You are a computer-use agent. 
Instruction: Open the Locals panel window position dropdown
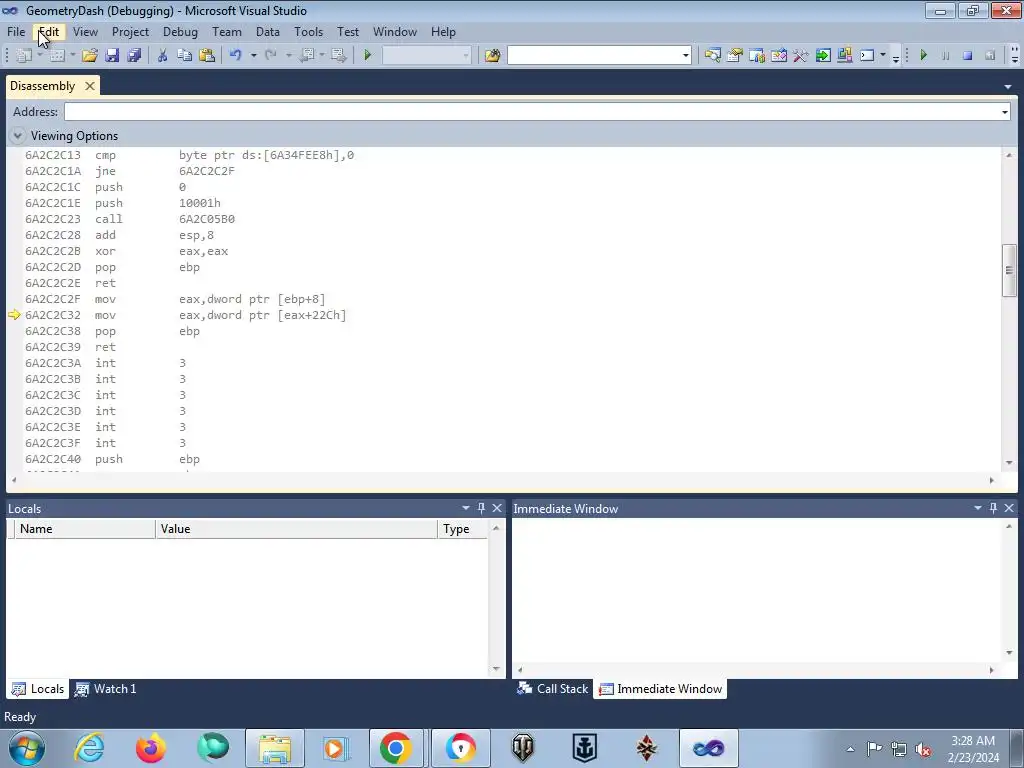click(466, 508)
